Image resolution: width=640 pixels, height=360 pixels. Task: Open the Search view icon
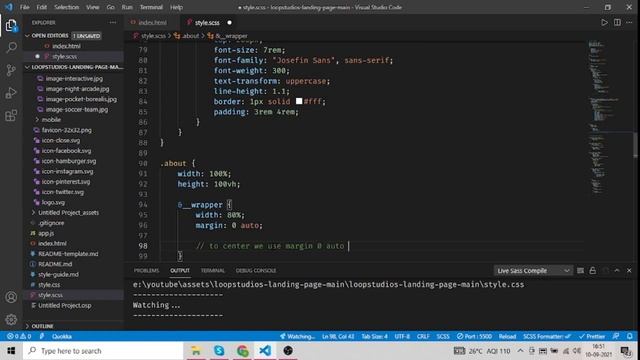(11, 47)
